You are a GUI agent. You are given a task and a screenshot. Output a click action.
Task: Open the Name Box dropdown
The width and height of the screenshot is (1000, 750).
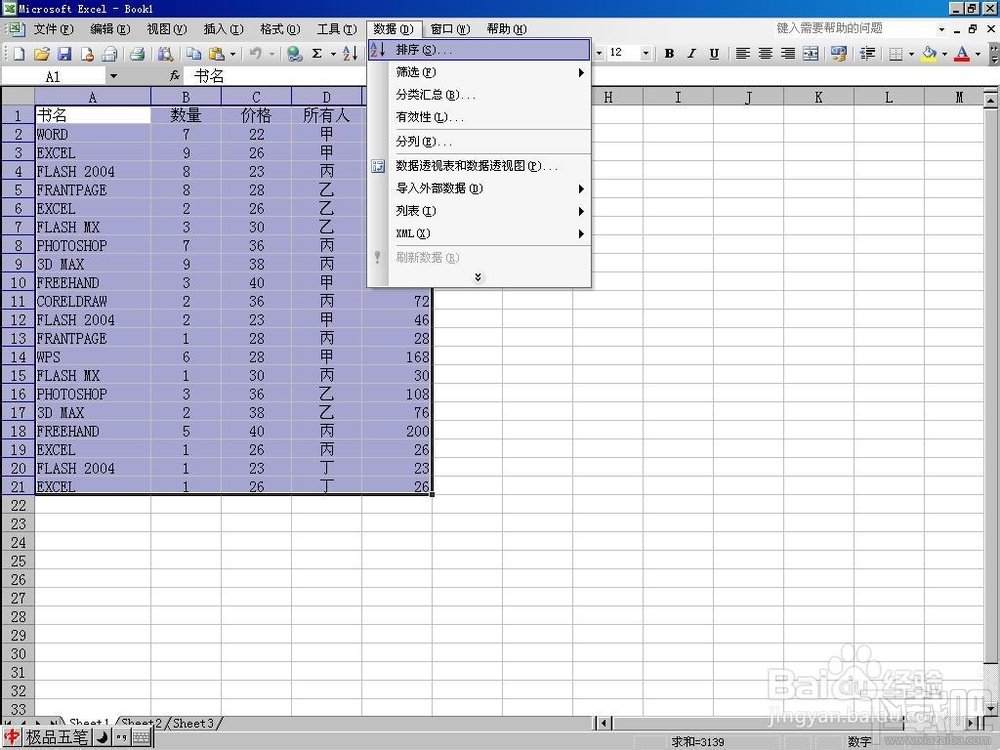click(116, 75)
